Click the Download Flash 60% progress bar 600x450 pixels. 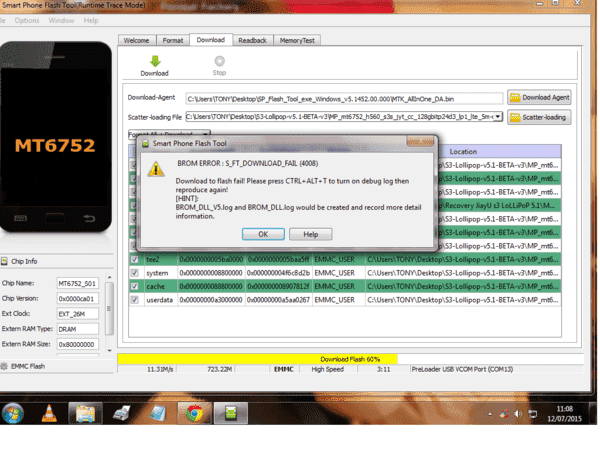point(350,359)
